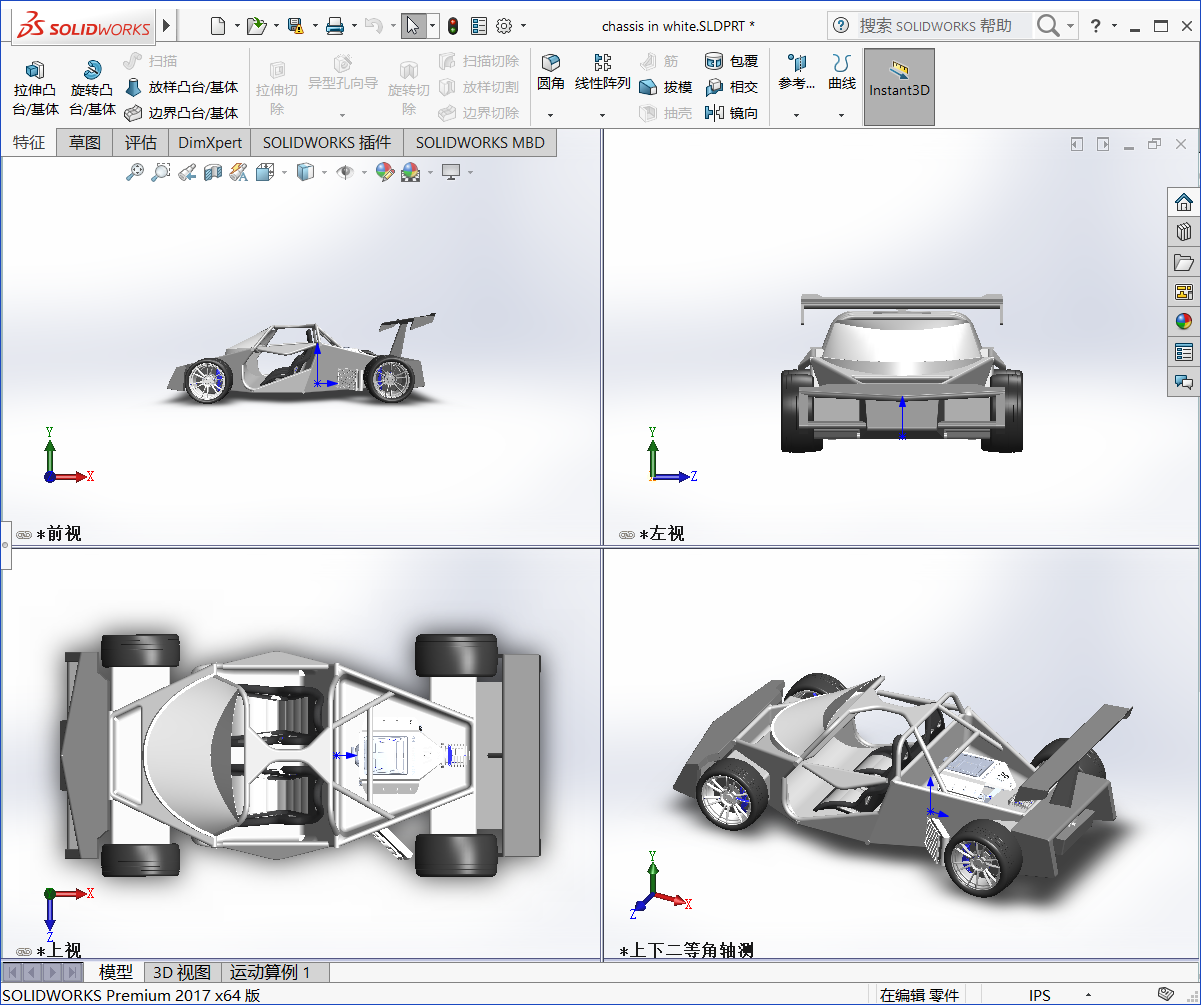The height and width of the screenshot is (1005, 1201).
Task: Select the Boundary Boss/Base (边界凸台/基体) tool
Action: click(181, 113)
